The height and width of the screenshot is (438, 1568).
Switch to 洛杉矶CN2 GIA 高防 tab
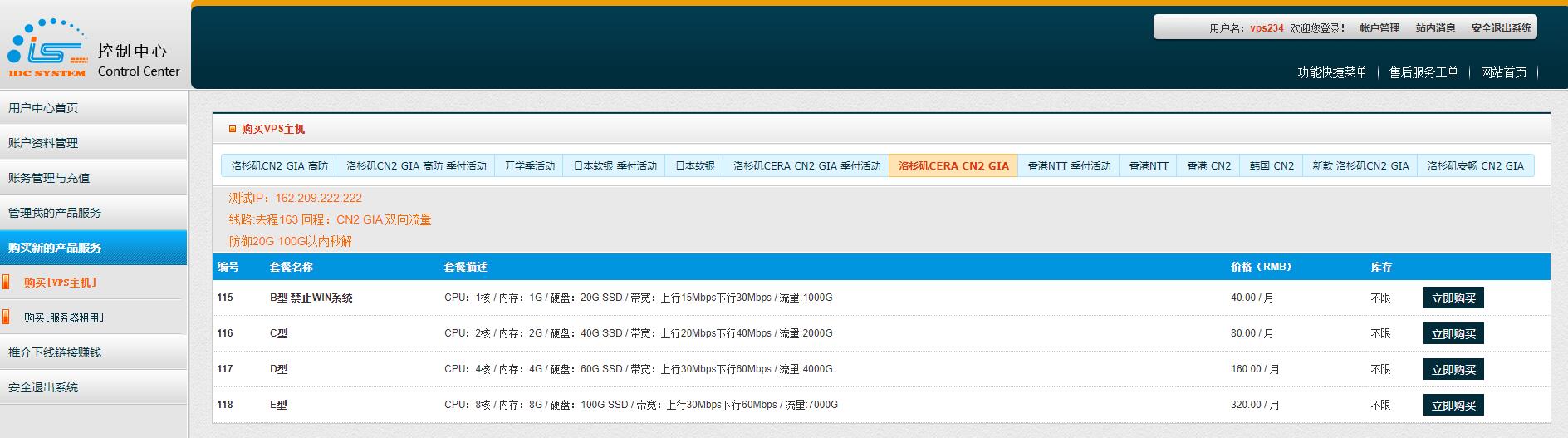[x=279, y=165]
